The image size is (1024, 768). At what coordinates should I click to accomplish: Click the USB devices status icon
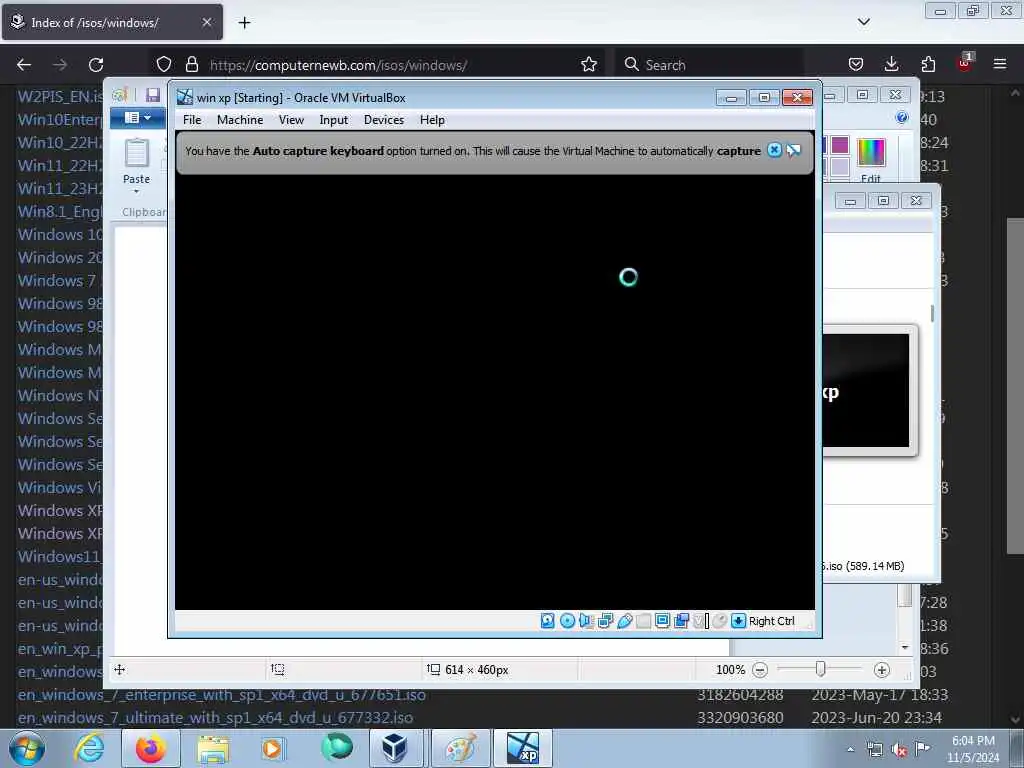(624, 620)
